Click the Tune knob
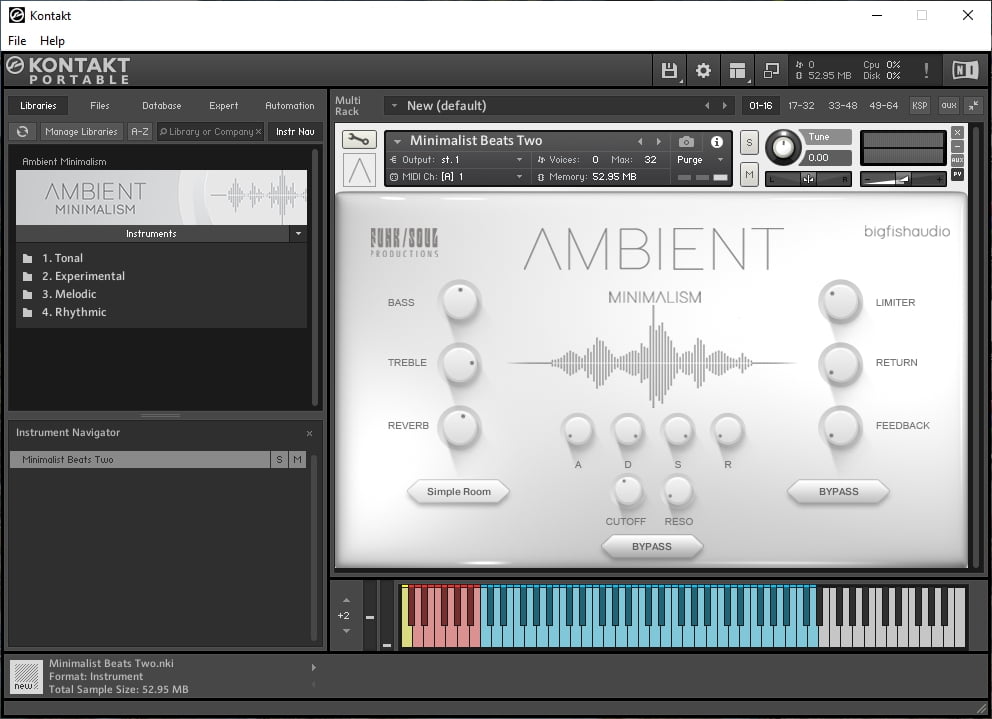992x719 pixels. [783, 147]
